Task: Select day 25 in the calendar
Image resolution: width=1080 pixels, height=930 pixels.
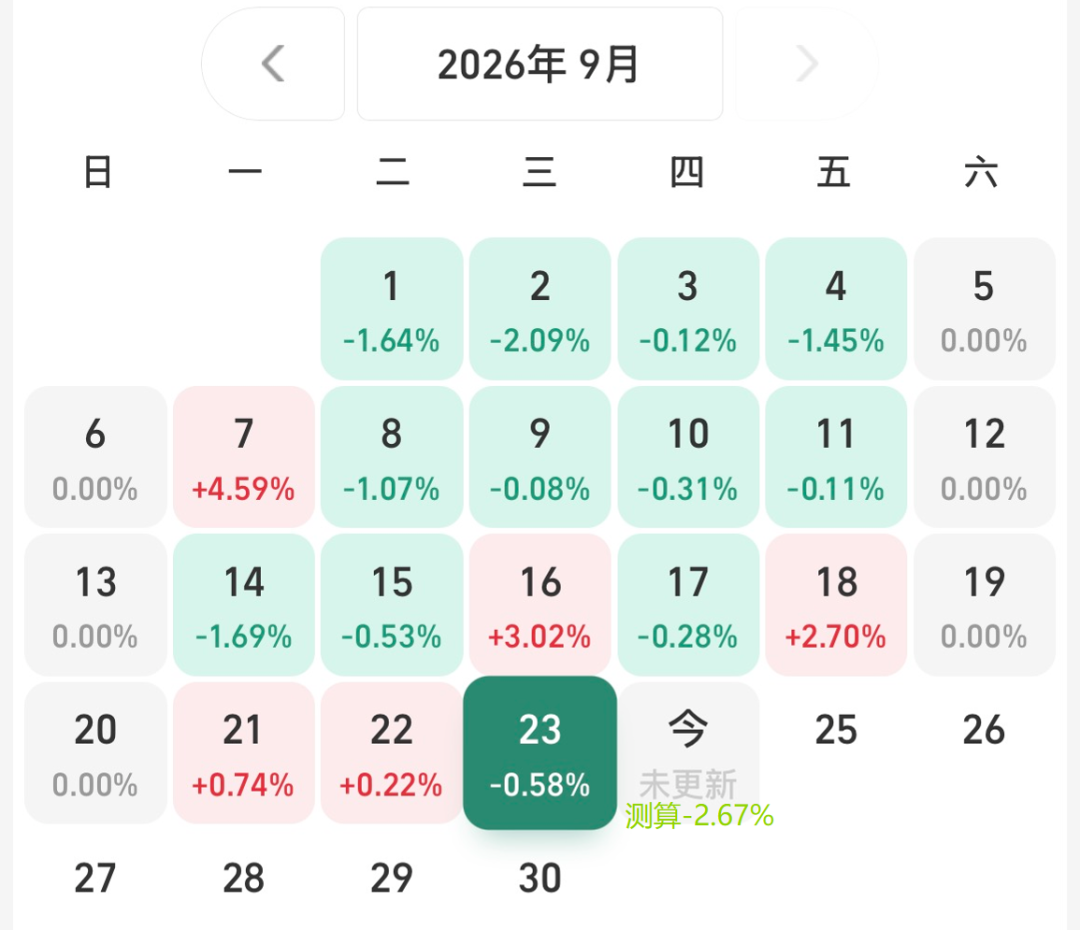Action: [836, 730]
